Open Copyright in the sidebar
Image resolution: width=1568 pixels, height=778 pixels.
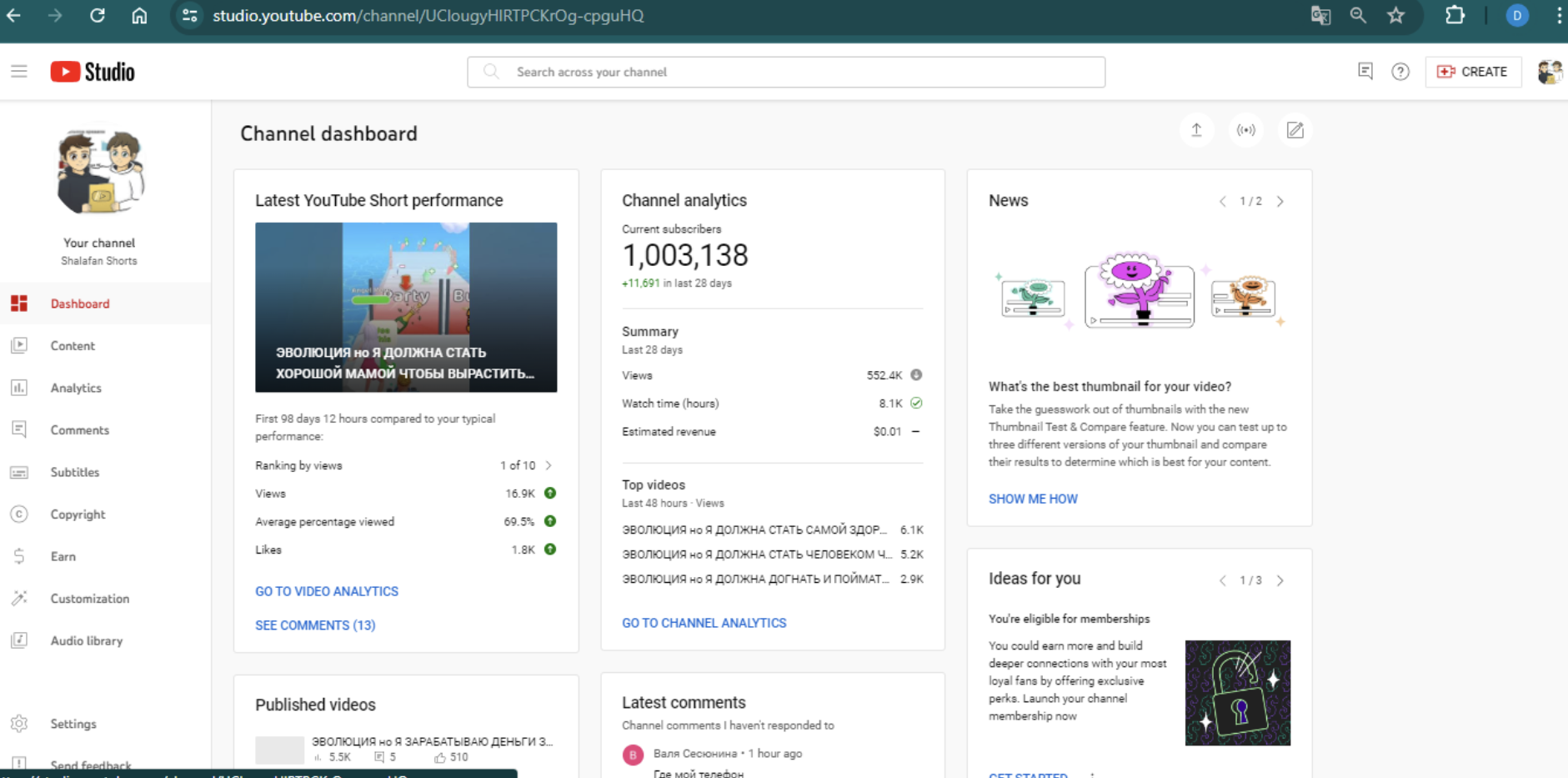coord(105,514)
